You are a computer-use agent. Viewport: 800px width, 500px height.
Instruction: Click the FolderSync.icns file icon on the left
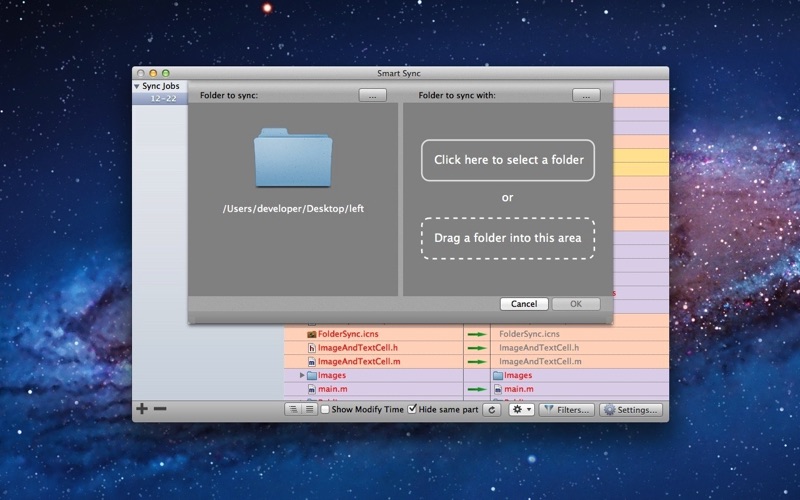[x=312, y=334]
